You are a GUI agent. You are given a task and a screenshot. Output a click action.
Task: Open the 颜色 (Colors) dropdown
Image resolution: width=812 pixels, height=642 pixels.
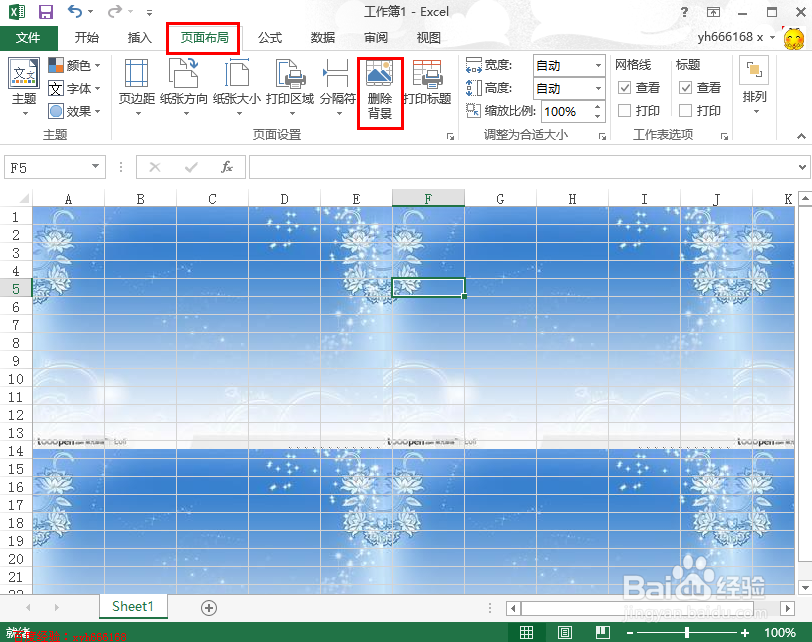click(75, 64)
